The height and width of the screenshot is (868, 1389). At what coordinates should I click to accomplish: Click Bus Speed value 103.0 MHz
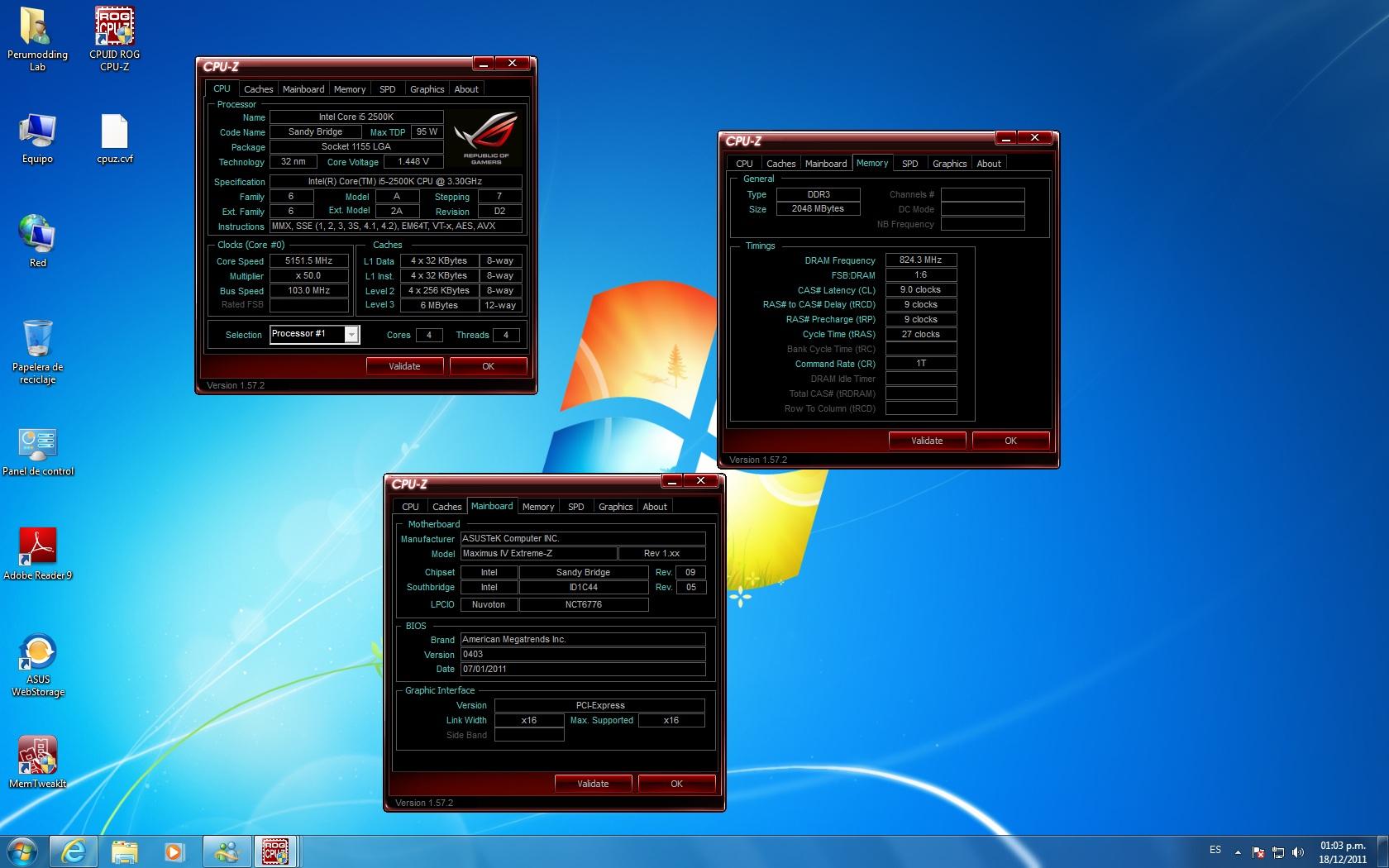pos(309,290)
